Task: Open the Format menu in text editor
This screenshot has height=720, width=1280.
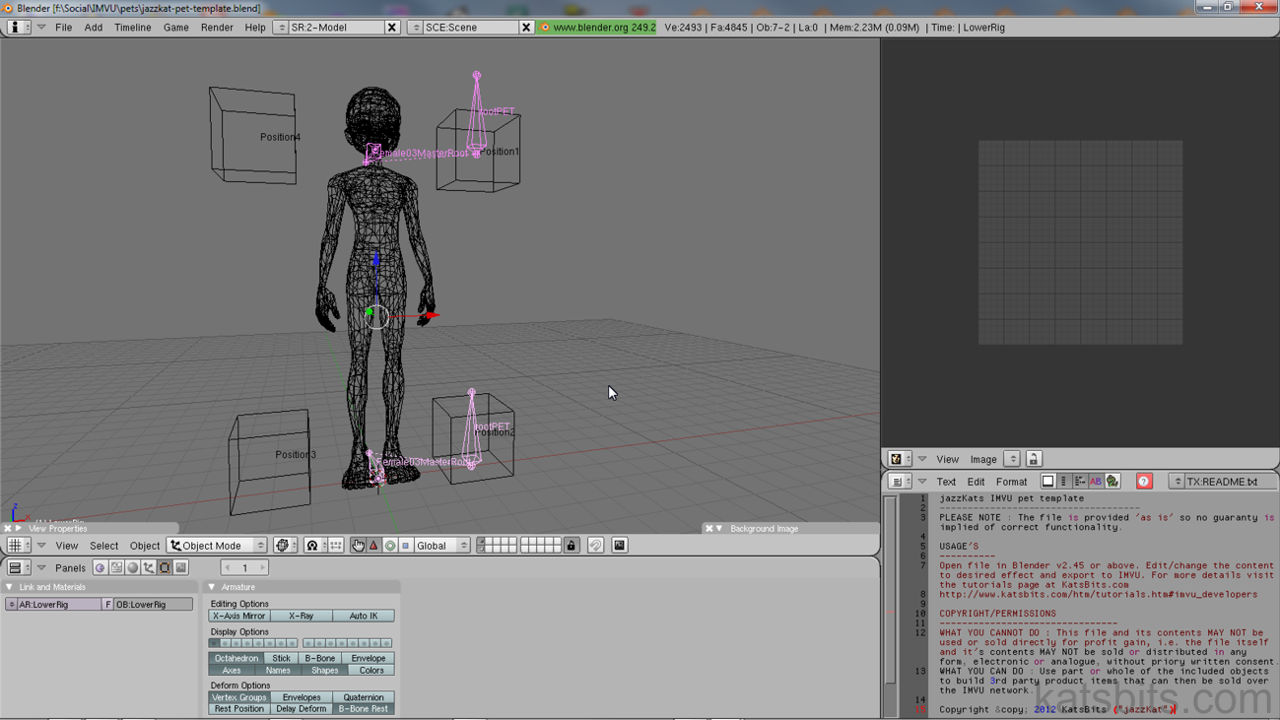Action: pyautogui.click(x=1011, y=481)
